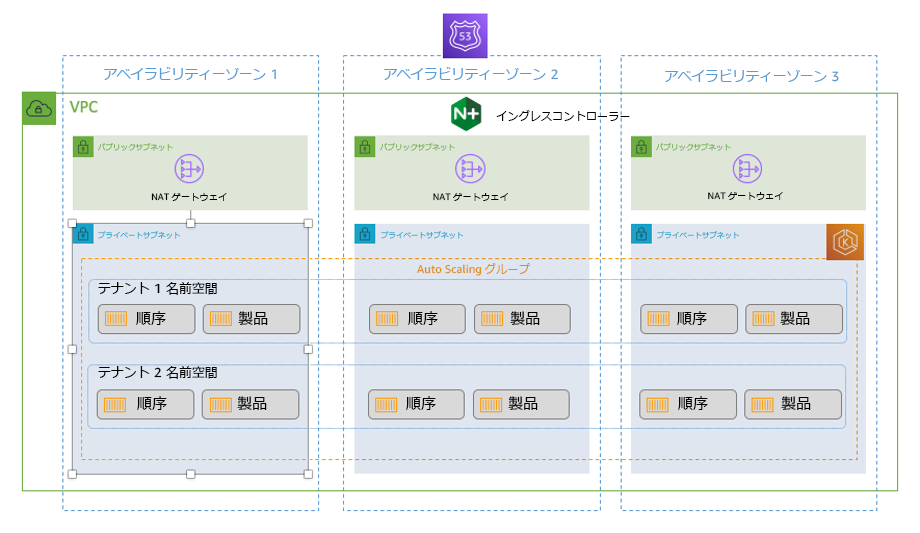Click bottom-left selection handle of selected subnet
The width and height of the screenshot is (920, 533).
tap(72, 474)
